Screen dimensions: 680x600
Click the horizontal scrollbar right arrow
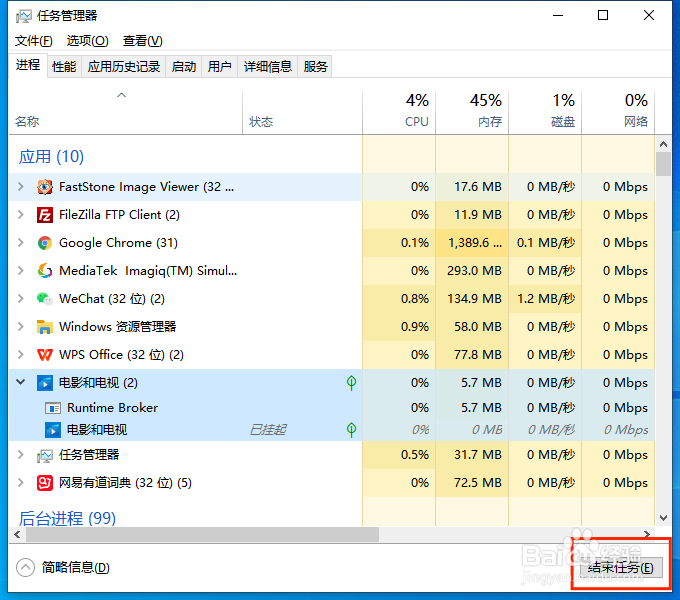coord(647,535)
